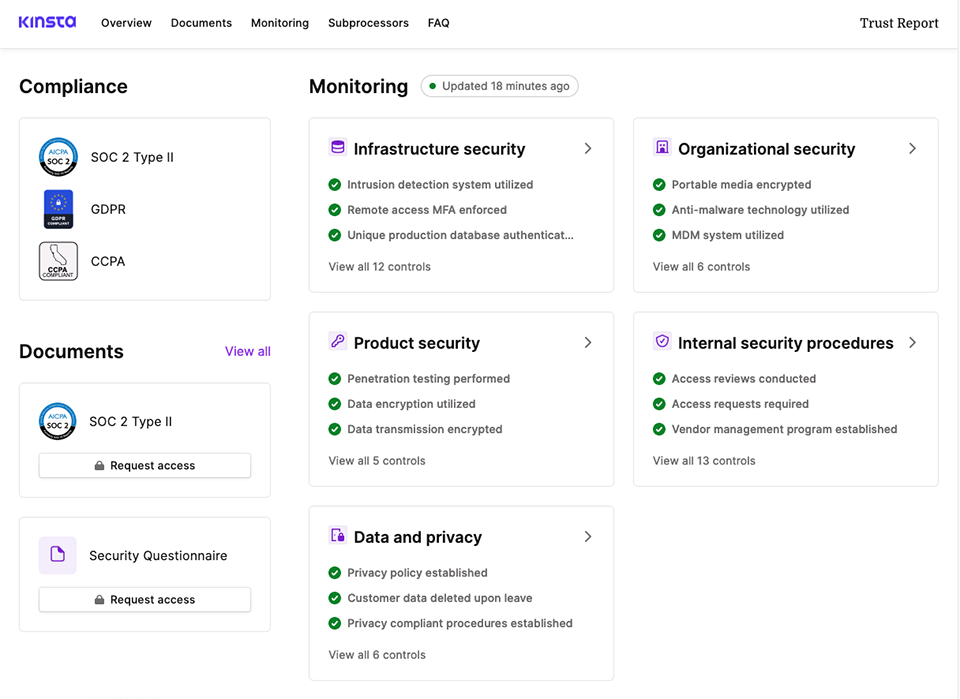Open the FAQ section
Screen dimensions: 960x699
(x=438, y=22)
